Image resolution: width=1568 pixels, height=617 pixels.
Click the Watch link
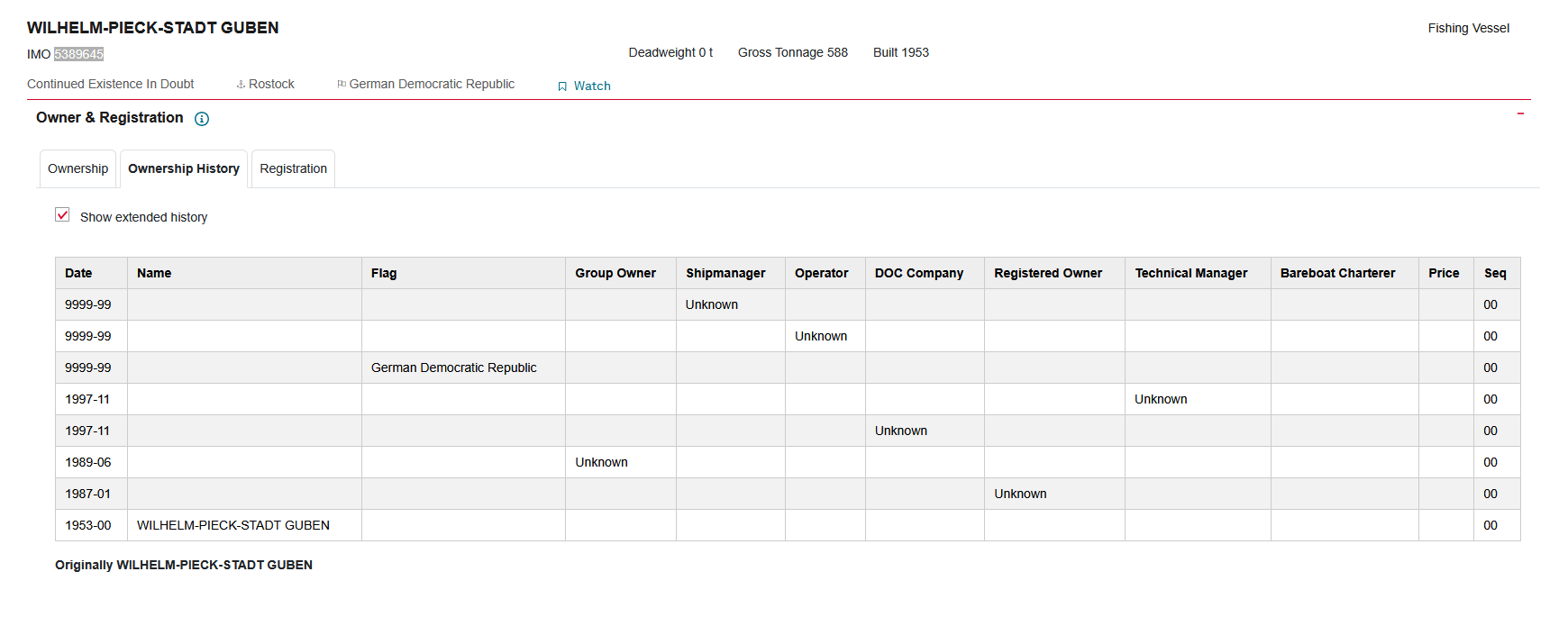[x=592, y=86]
